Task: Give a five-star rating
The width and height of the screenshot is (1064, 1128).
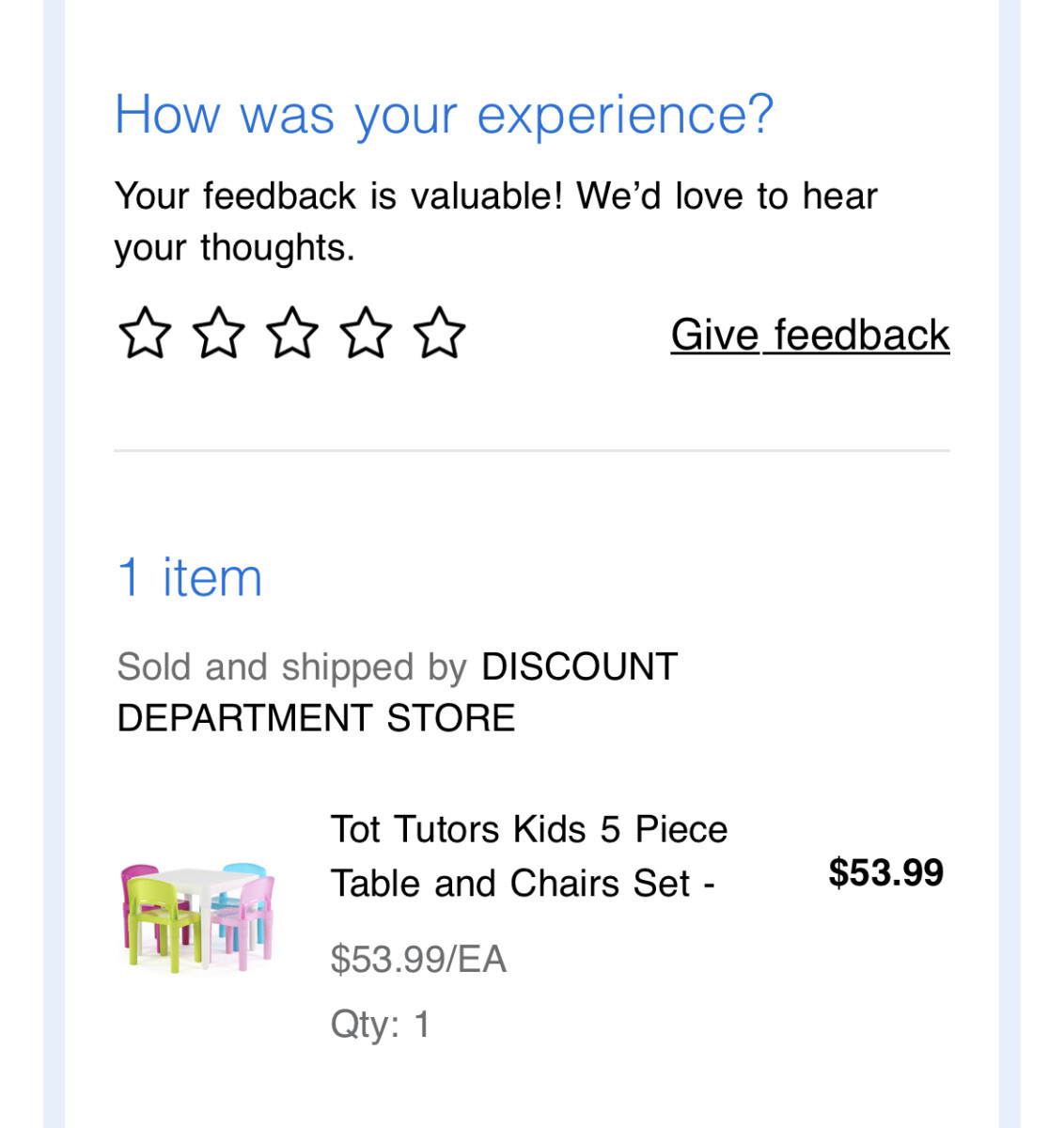Action: [439, 334]
